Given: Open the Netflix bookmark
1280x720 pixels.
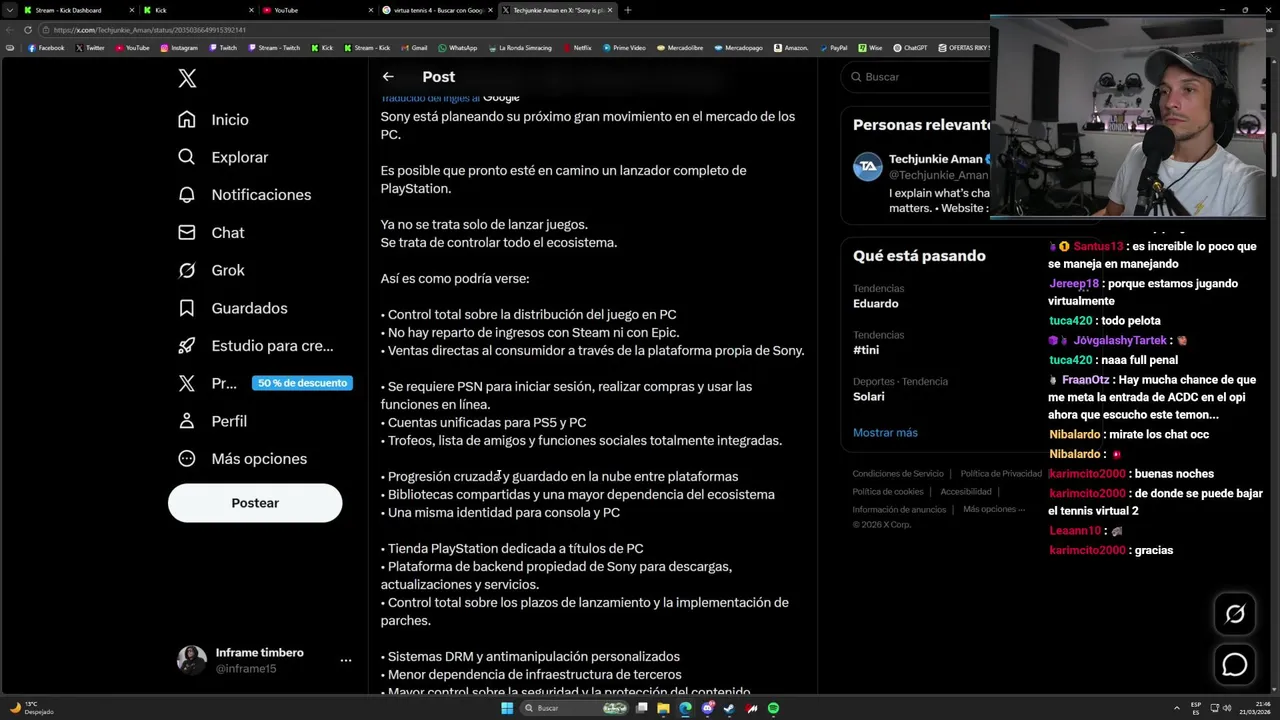Looking at the screenshot, I should coord(577,47).
